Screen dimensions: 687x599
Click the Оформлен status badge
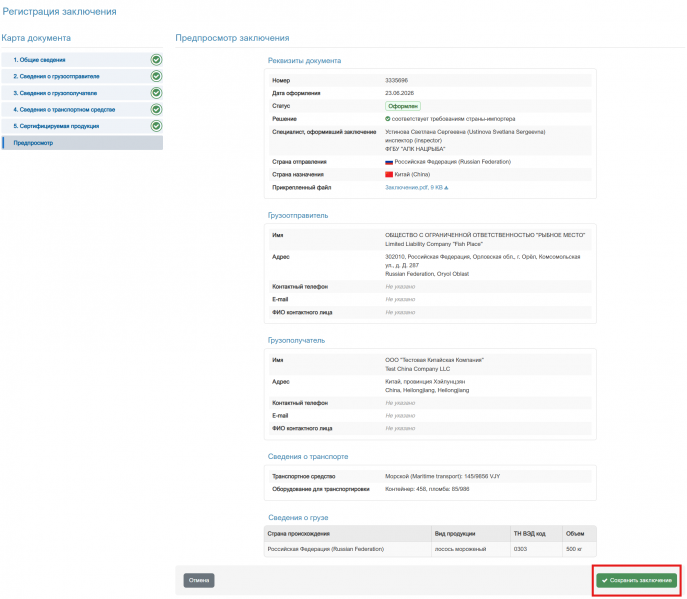pos(403,106)
